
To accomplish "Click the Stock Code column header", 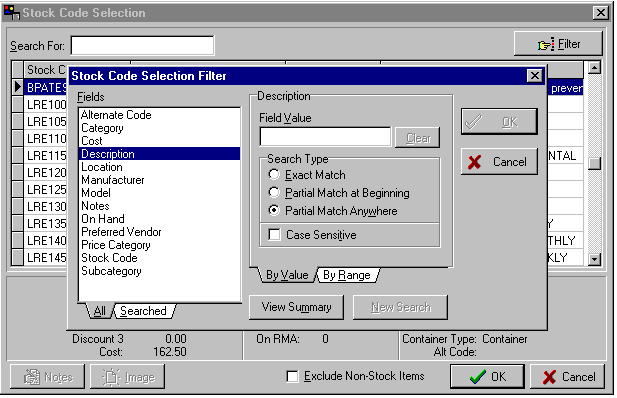I will (46, 70).
